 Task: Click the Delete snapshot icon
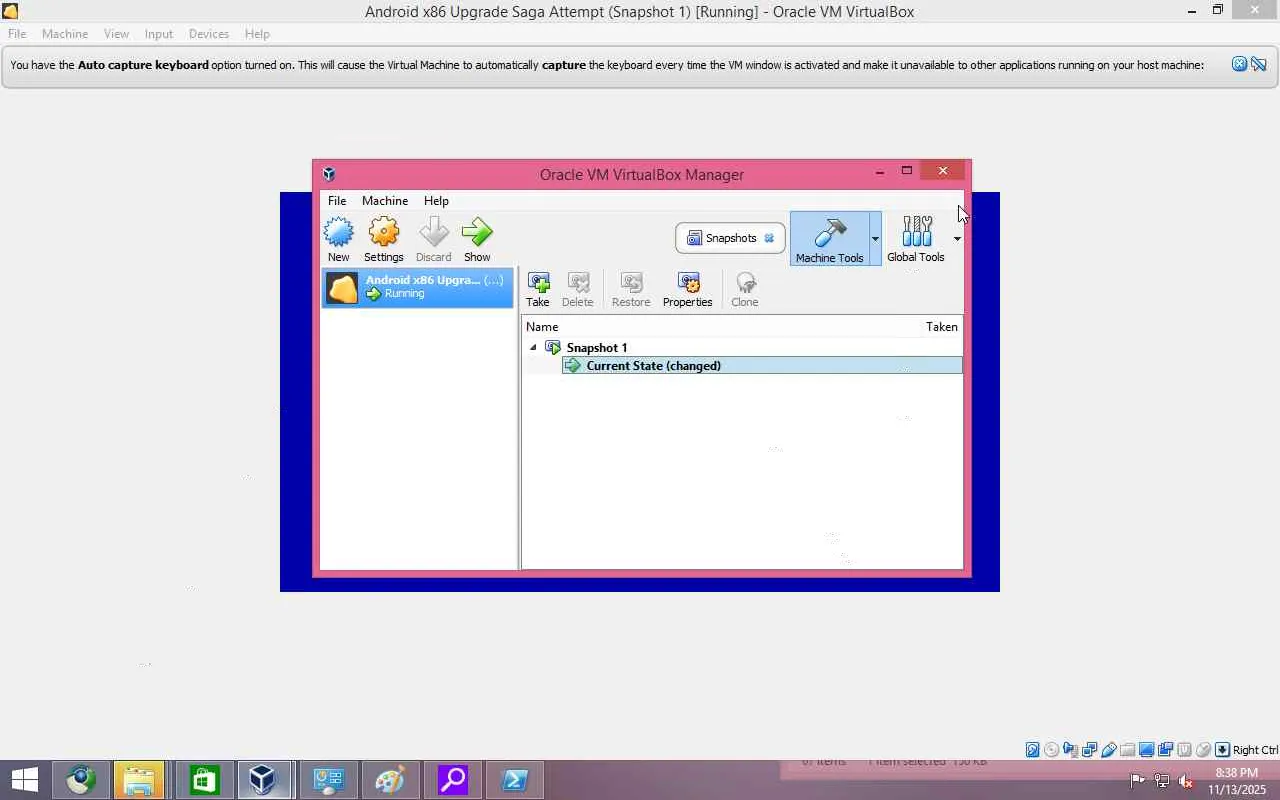(578, 283)
